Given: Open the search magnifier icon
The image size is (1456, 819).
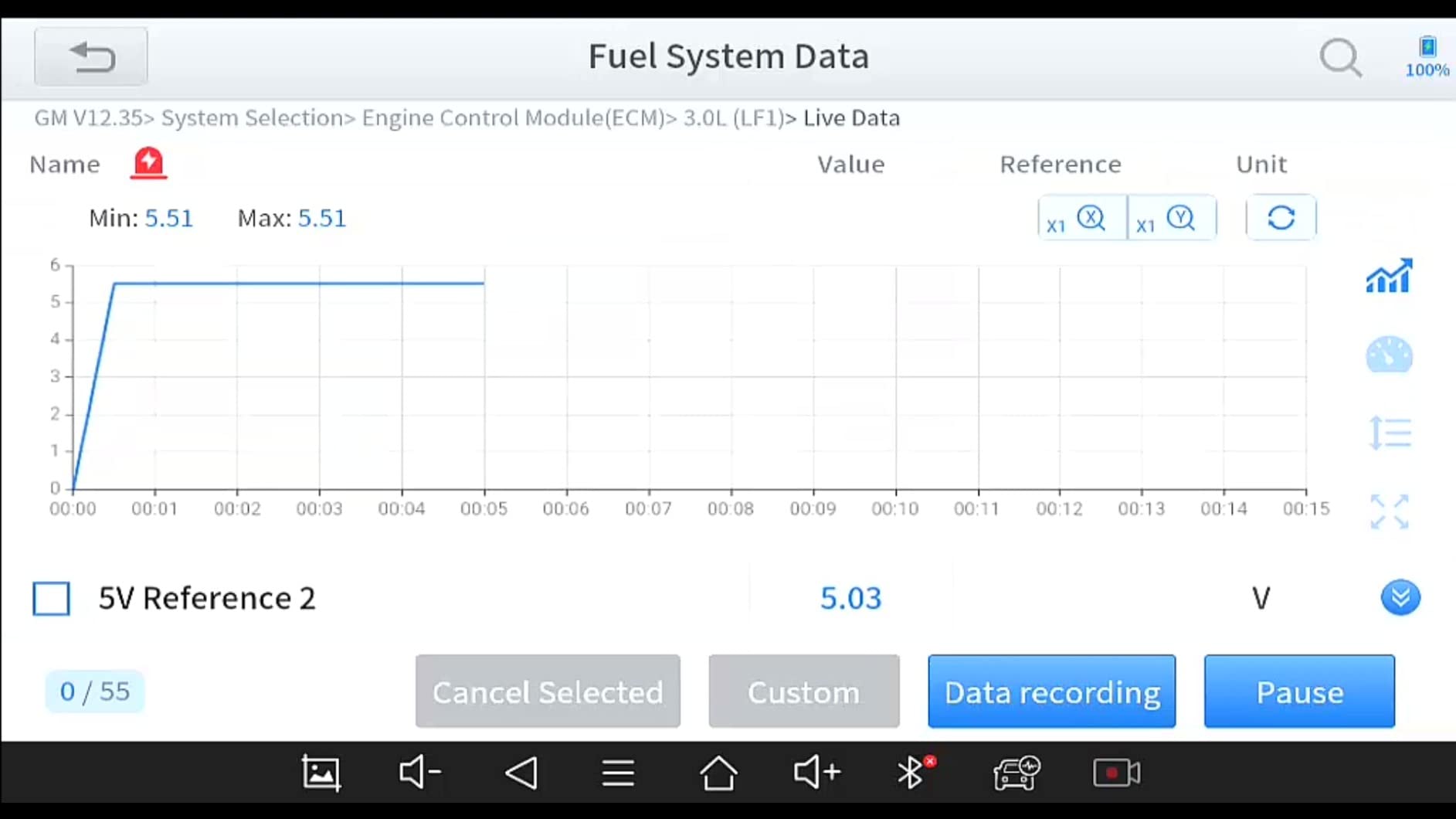Looking at the screenshot, I should pyautogui.click(x=1340, y=58).
